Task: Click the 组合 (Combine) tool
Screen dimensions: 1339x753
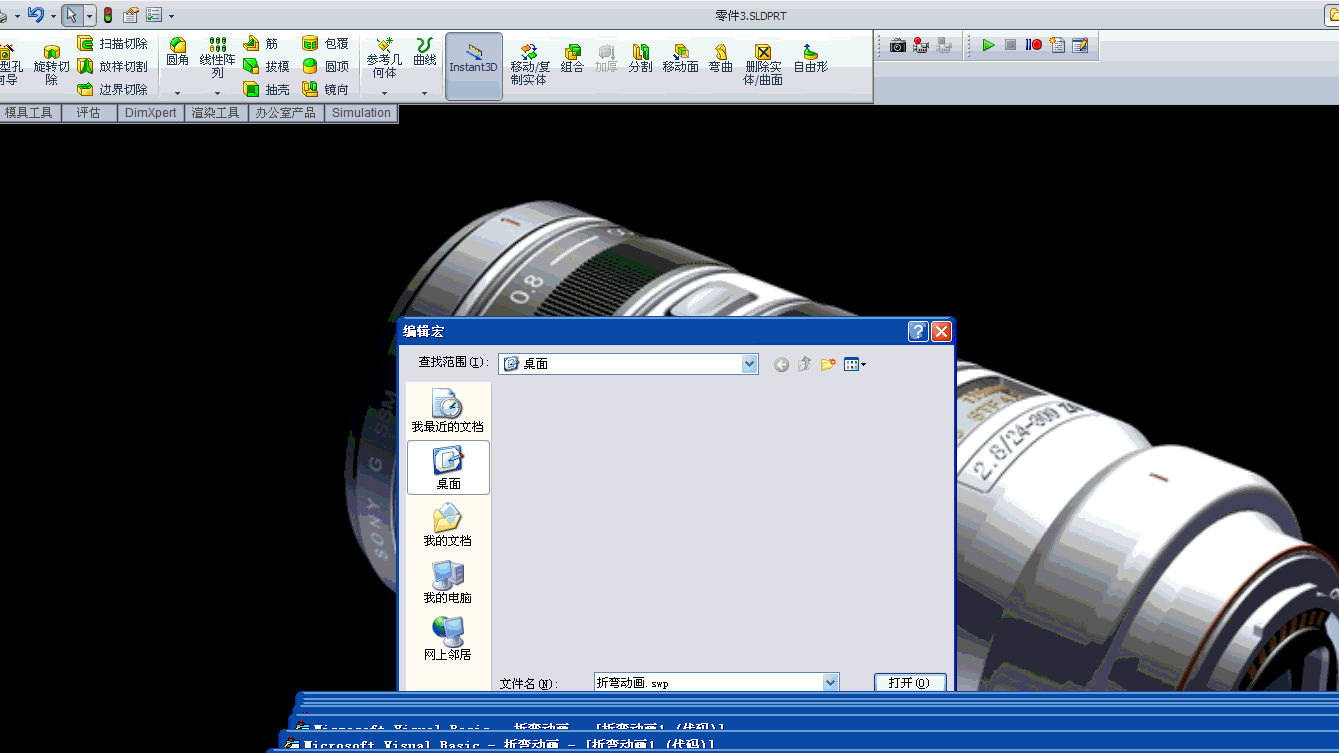Action: click(x=572, y=58)
